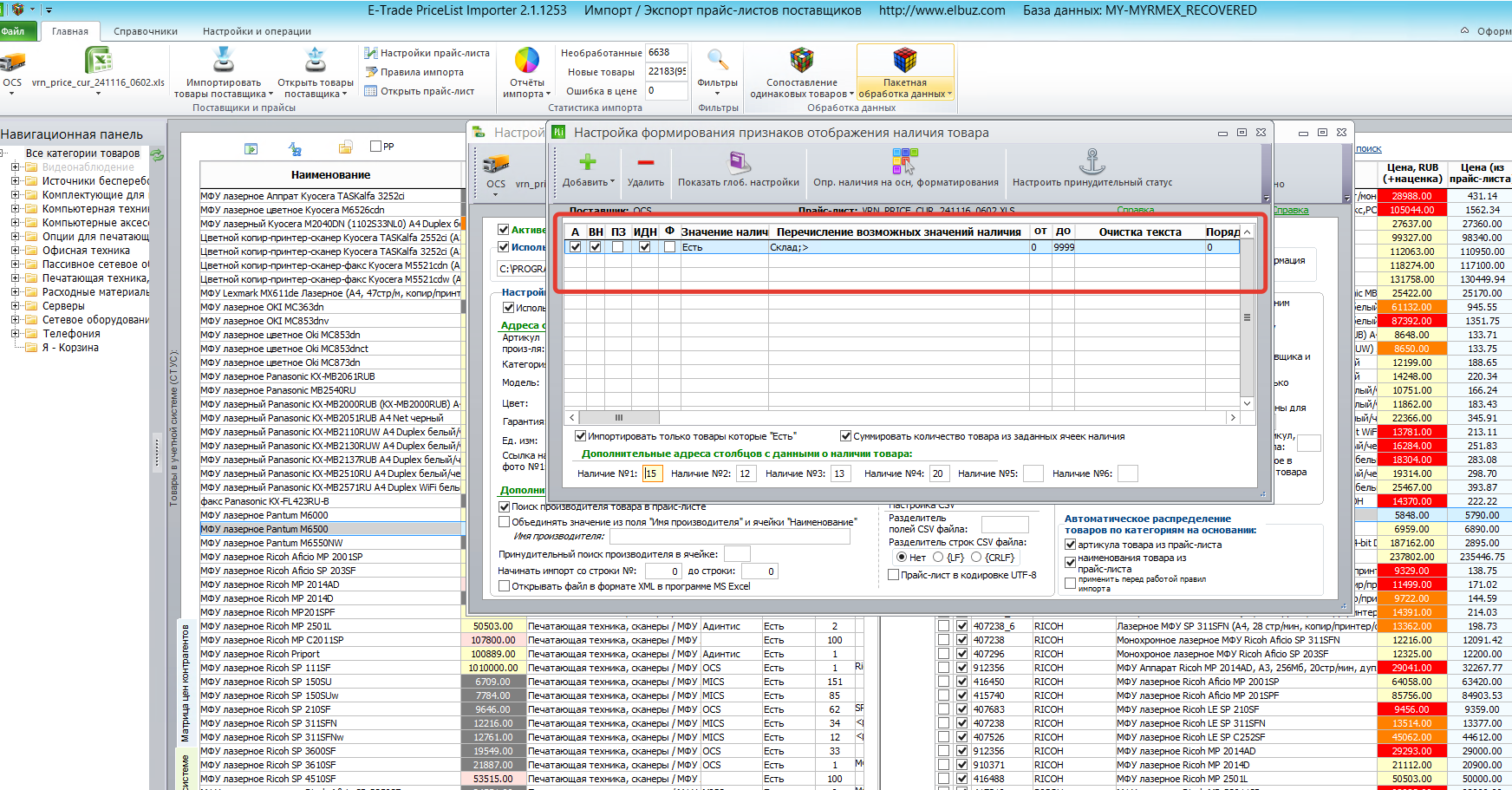Toggle Суммировать количество товара из заданных ячеек
The width and height of the screenshot is (1512, 790).
(845, 436)
